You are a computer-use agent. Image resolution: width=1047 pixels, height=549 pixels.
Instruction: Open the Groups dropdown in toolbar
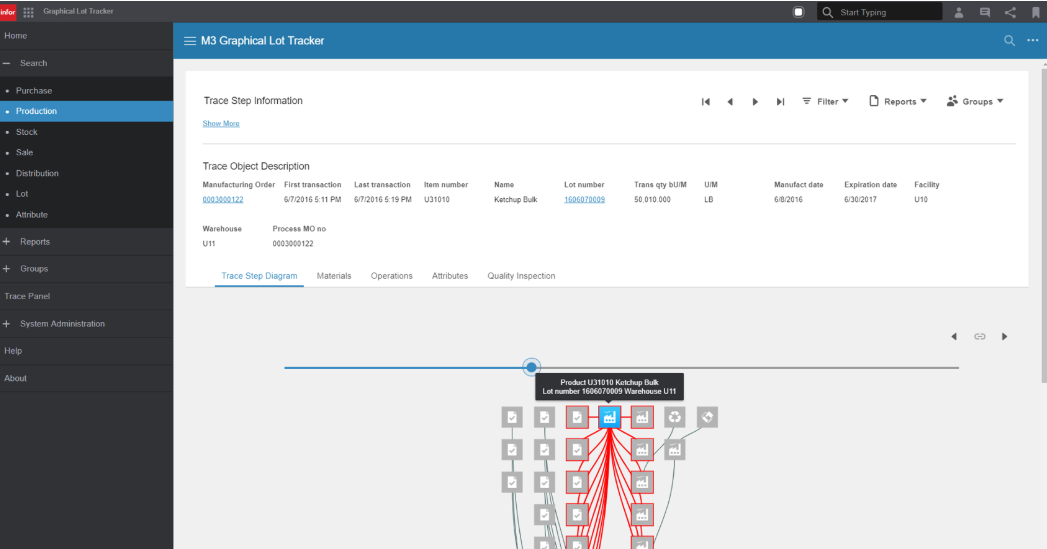pyautogui.click(x=976, y=102)
